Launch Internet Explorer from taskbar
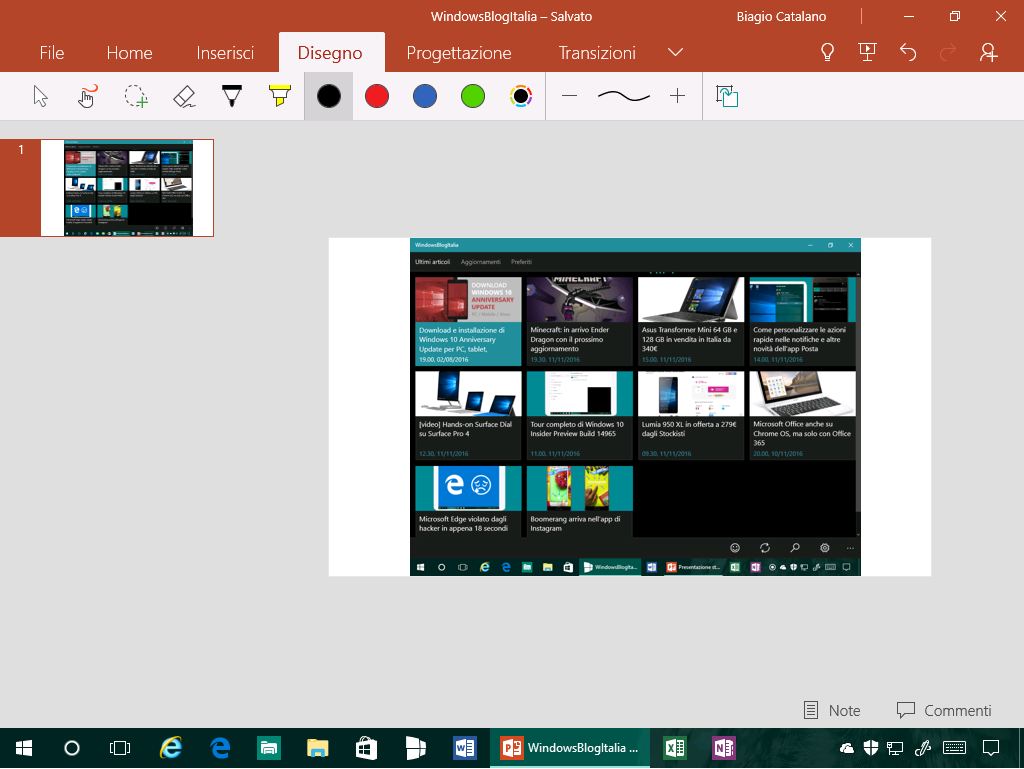1024x769 pixels. click(x=170, y=748)
